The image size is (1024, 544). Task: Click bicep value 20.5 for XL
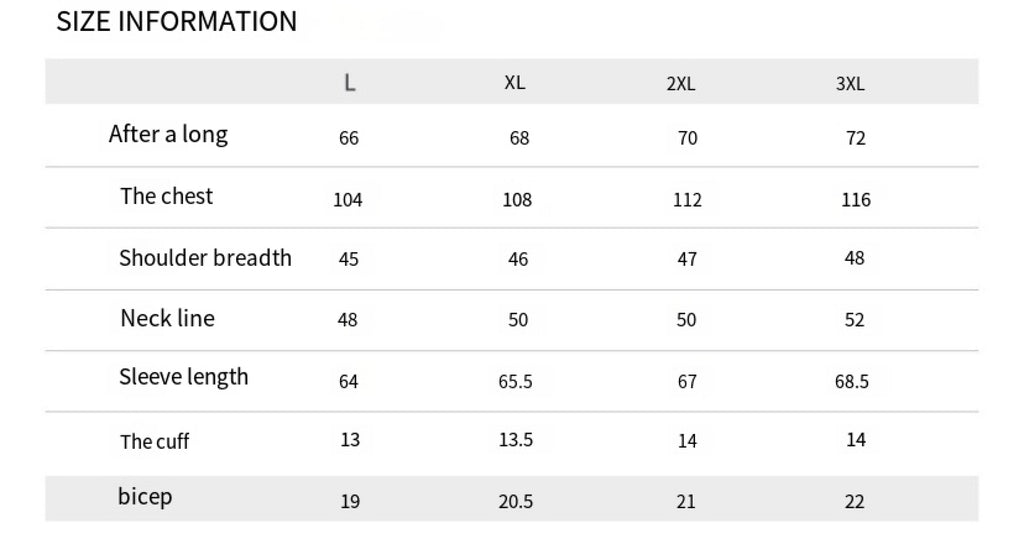(515, 502)
